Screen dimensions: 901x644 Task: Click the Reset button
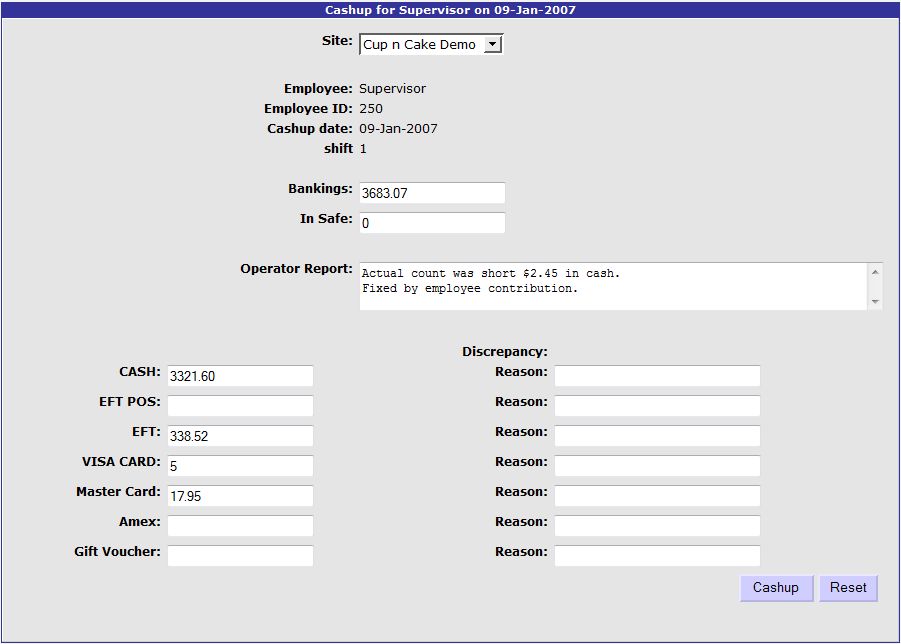[848, 588]
